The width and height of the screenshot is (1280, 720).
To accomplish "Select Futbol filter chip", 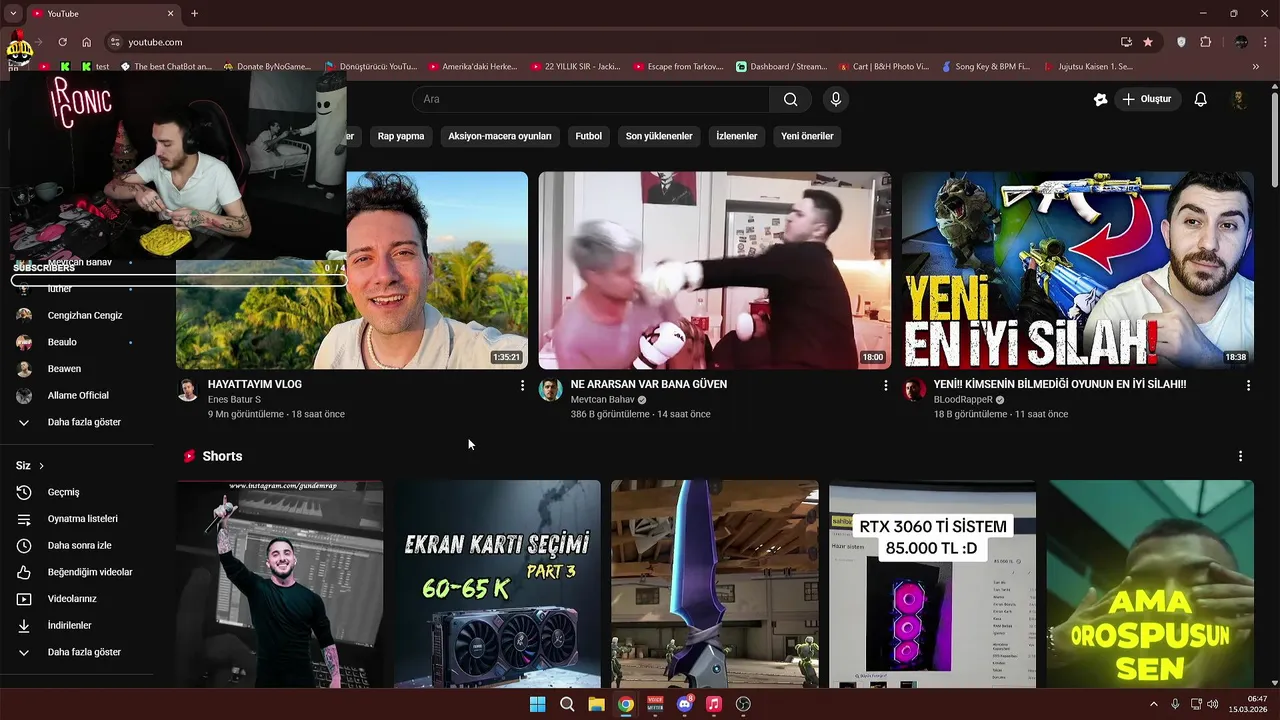I will (x=589, y=136).
